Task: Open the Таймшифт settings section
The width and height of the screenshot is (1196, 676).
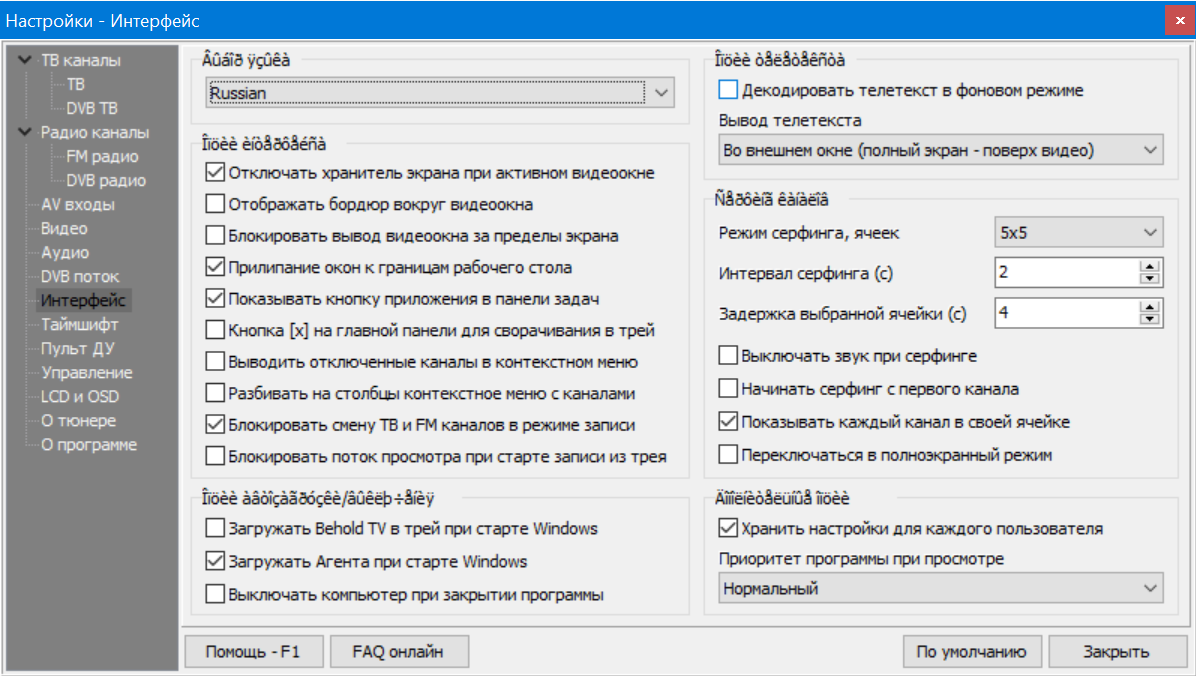Action: coord(79,324)
